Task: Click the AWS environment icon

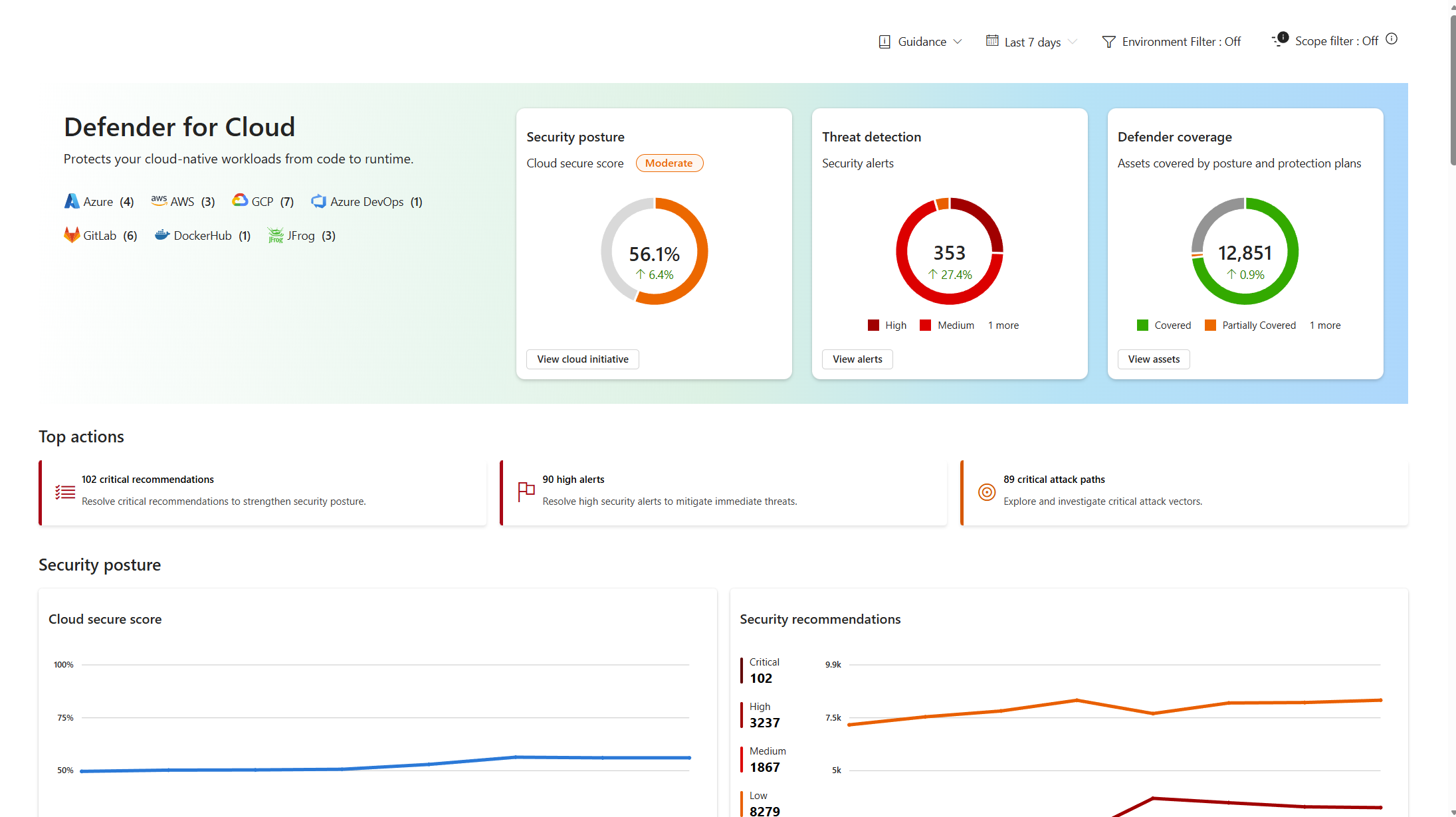Action: (159, 201)
